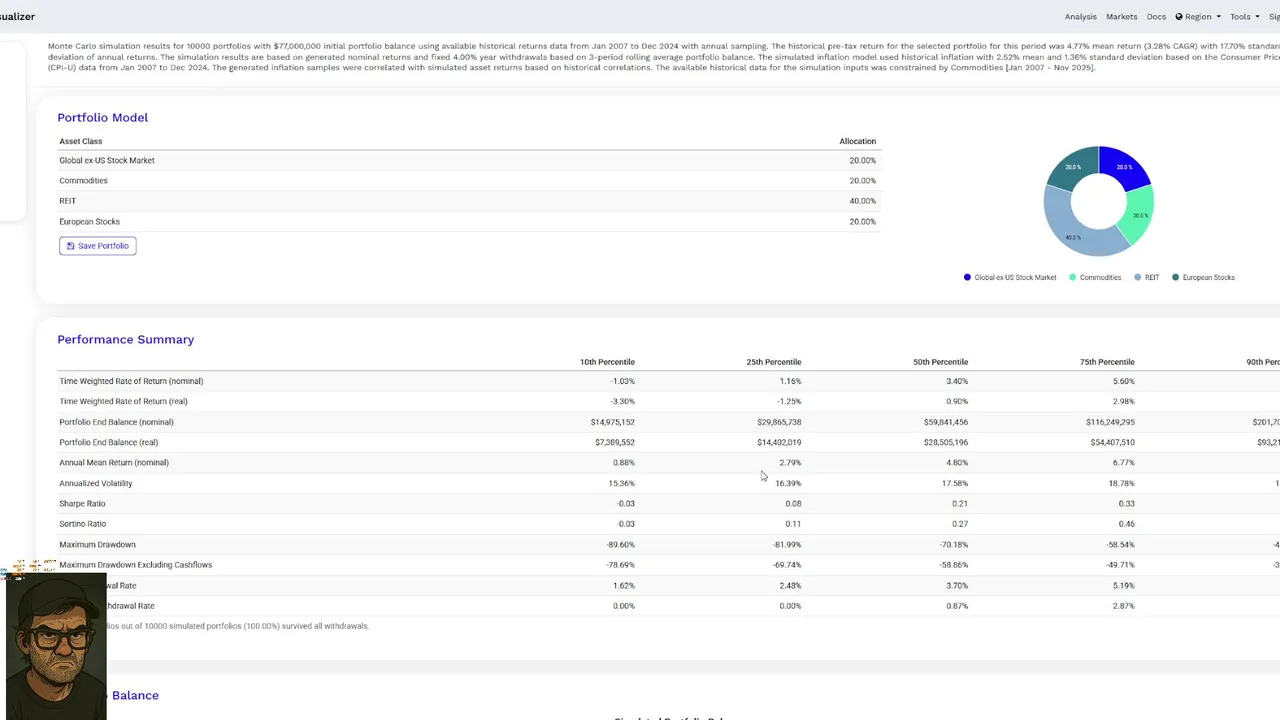This screenshot has width=1280, height=720.
Task: Open the Docs link in navbar
Action: pos(1156,17)
